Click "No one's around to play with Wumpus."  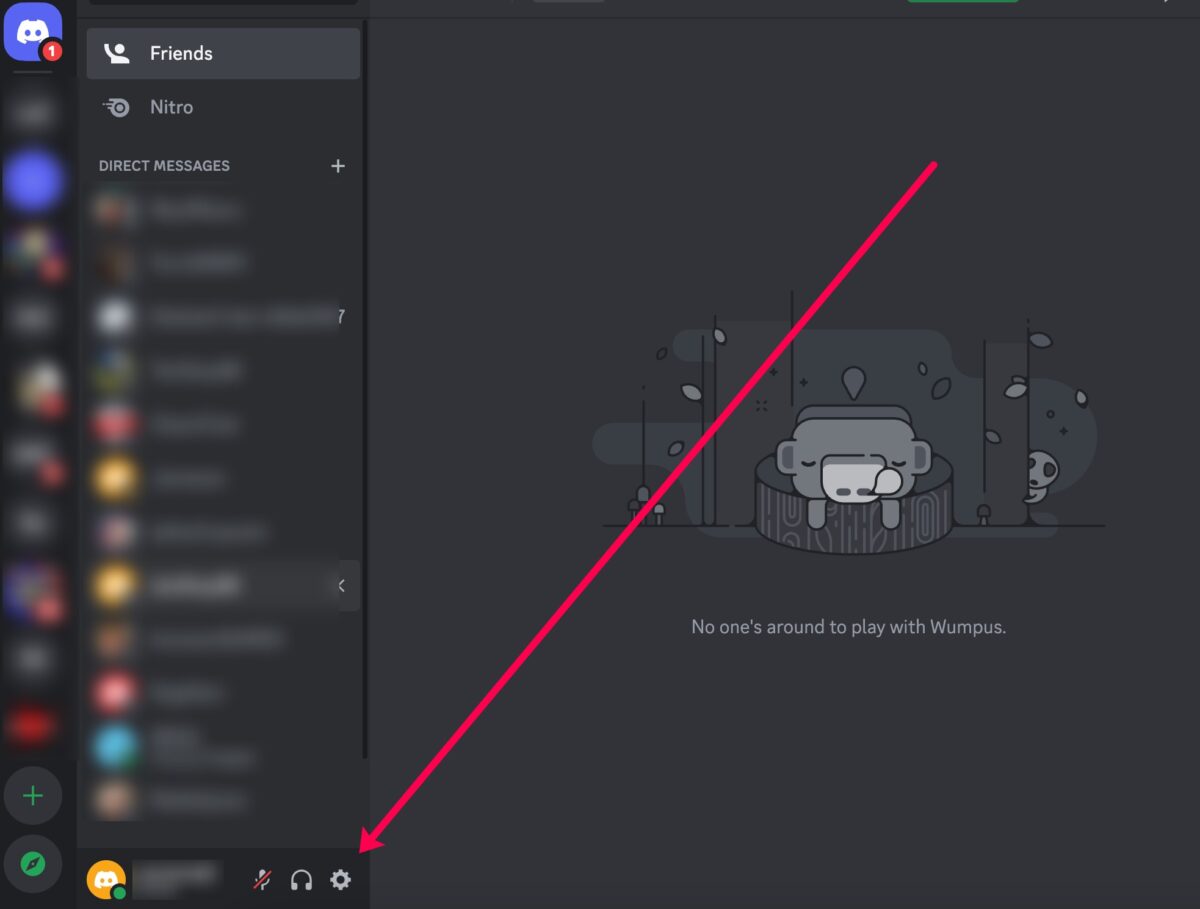pos(849,628)
